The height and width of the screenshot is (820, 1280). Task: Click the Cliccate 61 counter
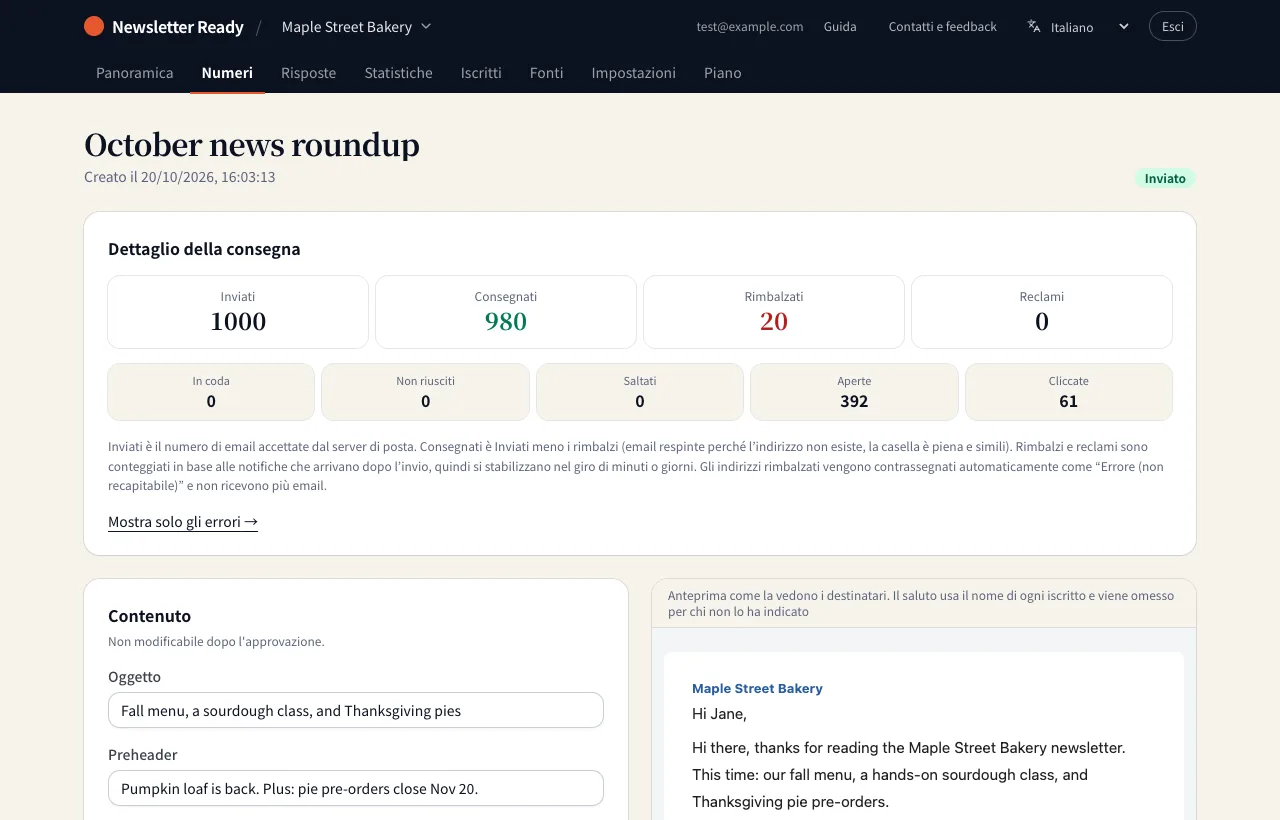1069,392
